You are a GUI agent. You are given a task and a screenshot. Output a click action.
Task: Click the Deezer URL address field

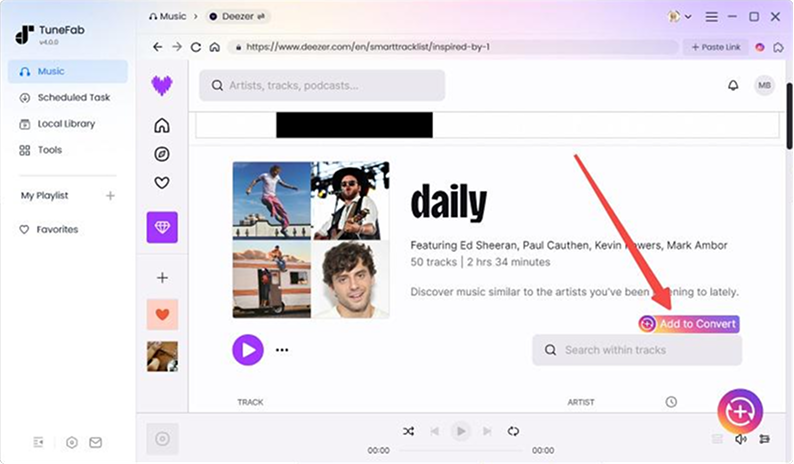452,47
